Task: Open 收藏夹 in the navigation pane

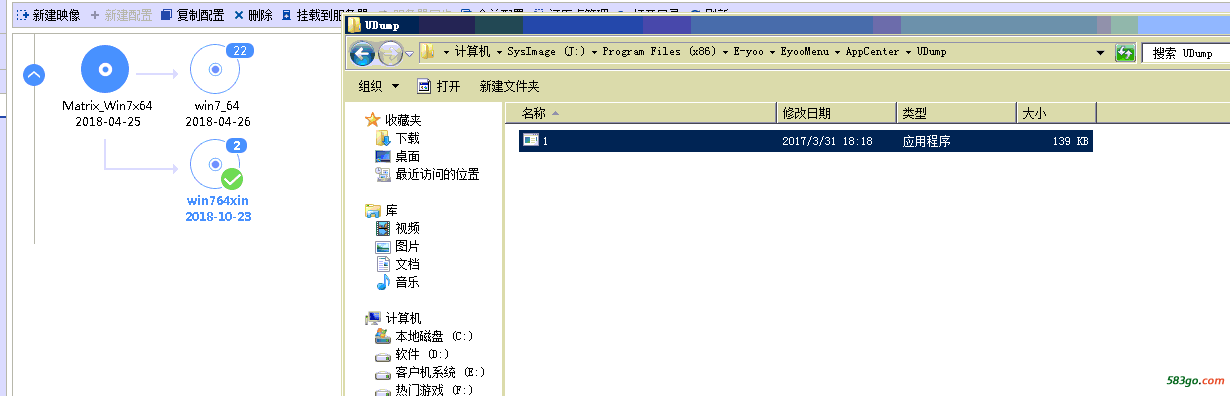Action: (x=403, y=120)
